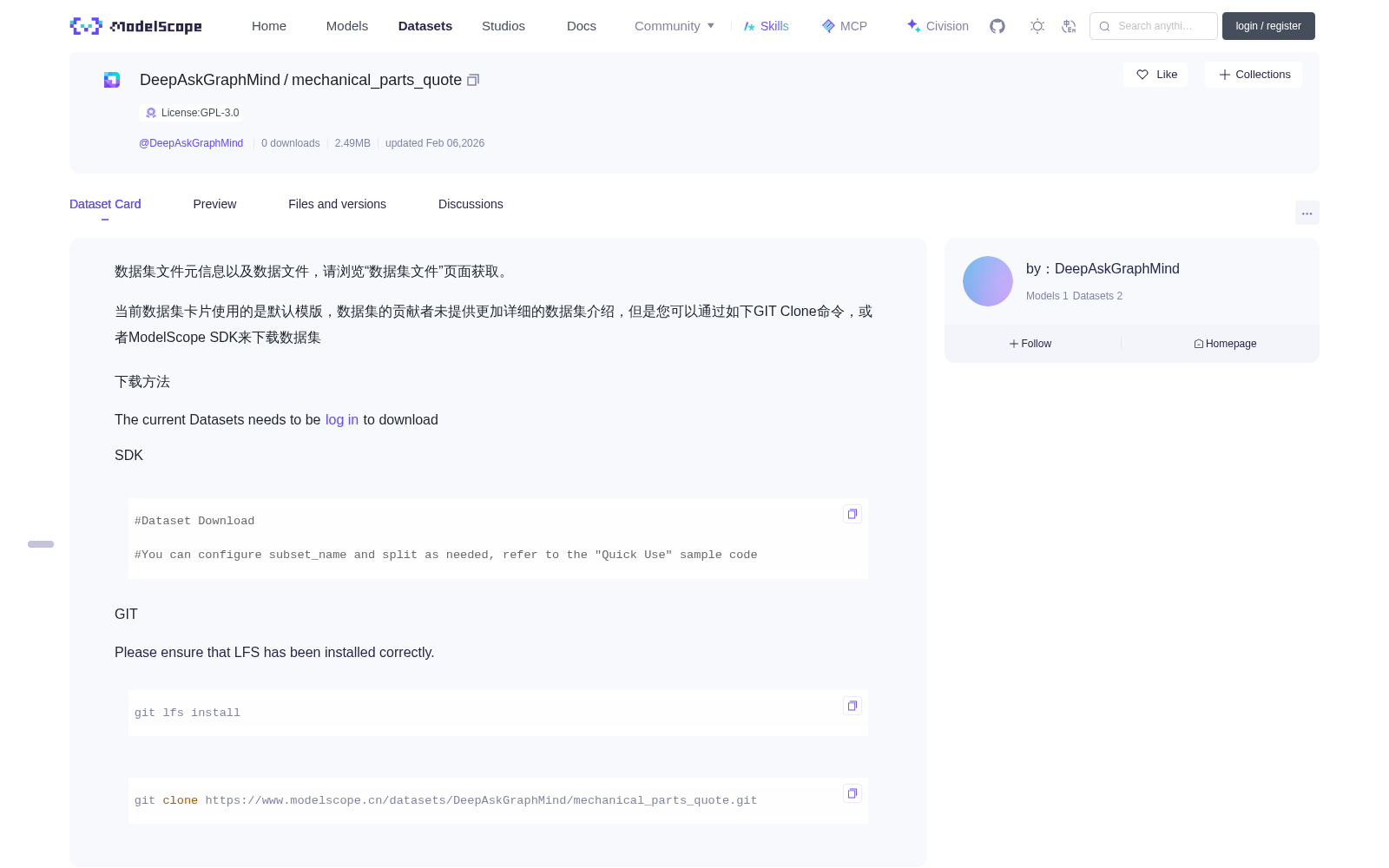Like this dataset

(x=1155, y=75)
